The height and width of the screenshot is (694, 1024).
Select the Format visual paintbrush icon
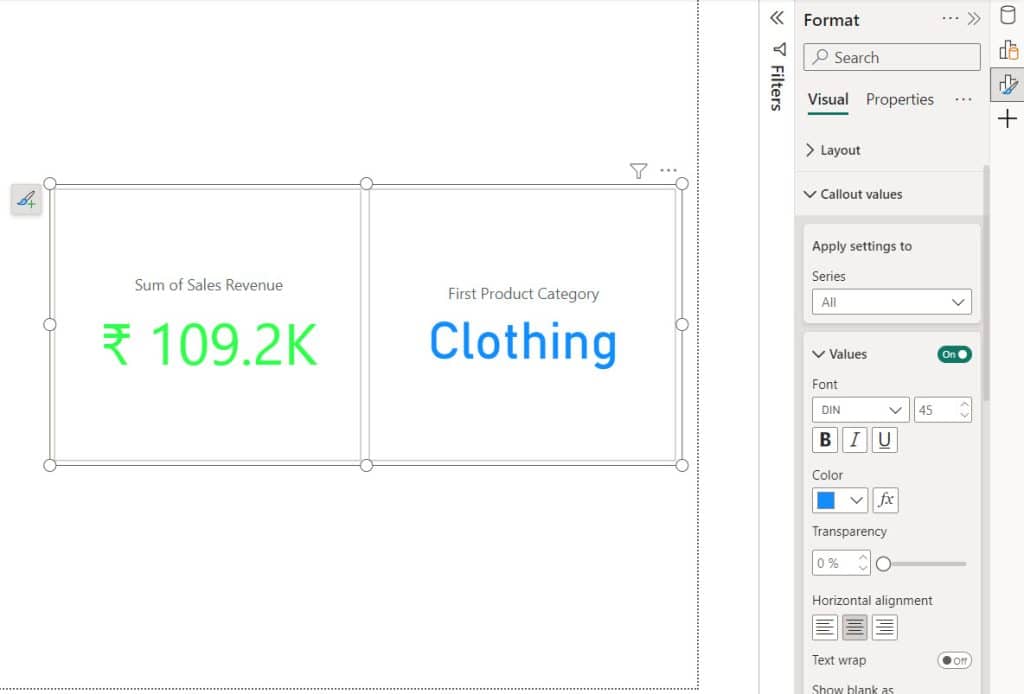pyautogui.click(x=1008, y=84)
